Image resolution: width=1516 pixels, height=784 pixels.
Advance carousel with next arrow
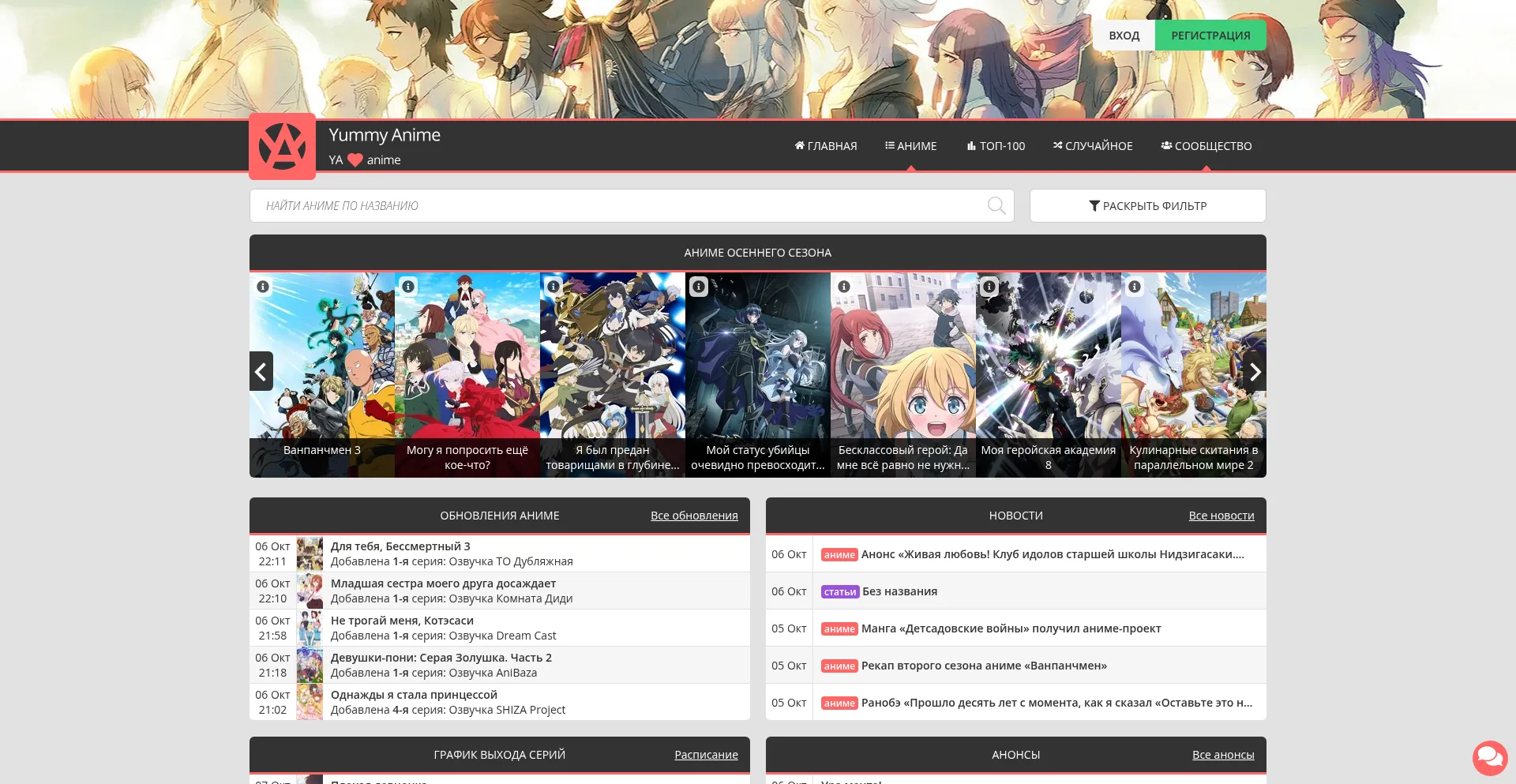point(1254,372)
